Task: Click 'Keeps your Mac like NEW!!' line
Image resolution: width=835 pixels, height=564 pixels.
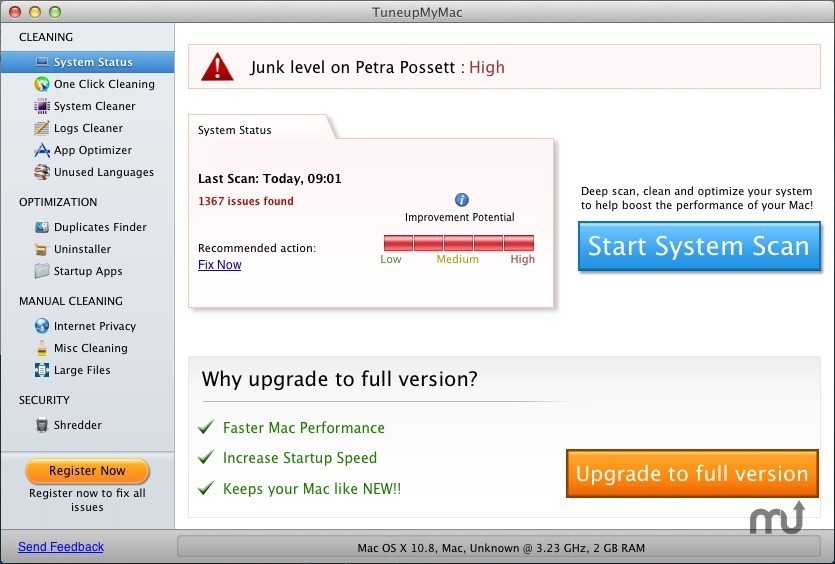Action: 312,489
